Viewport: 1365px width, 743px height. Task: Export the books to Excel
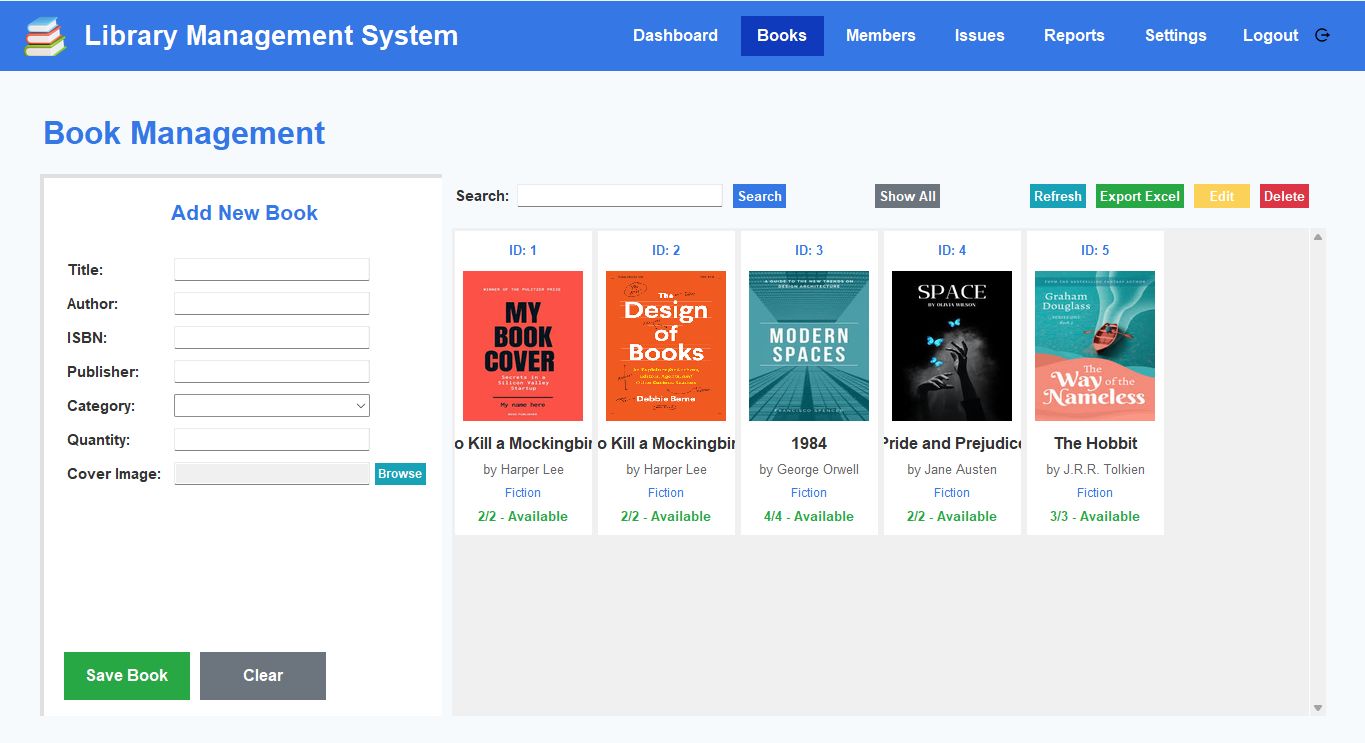1139,196
